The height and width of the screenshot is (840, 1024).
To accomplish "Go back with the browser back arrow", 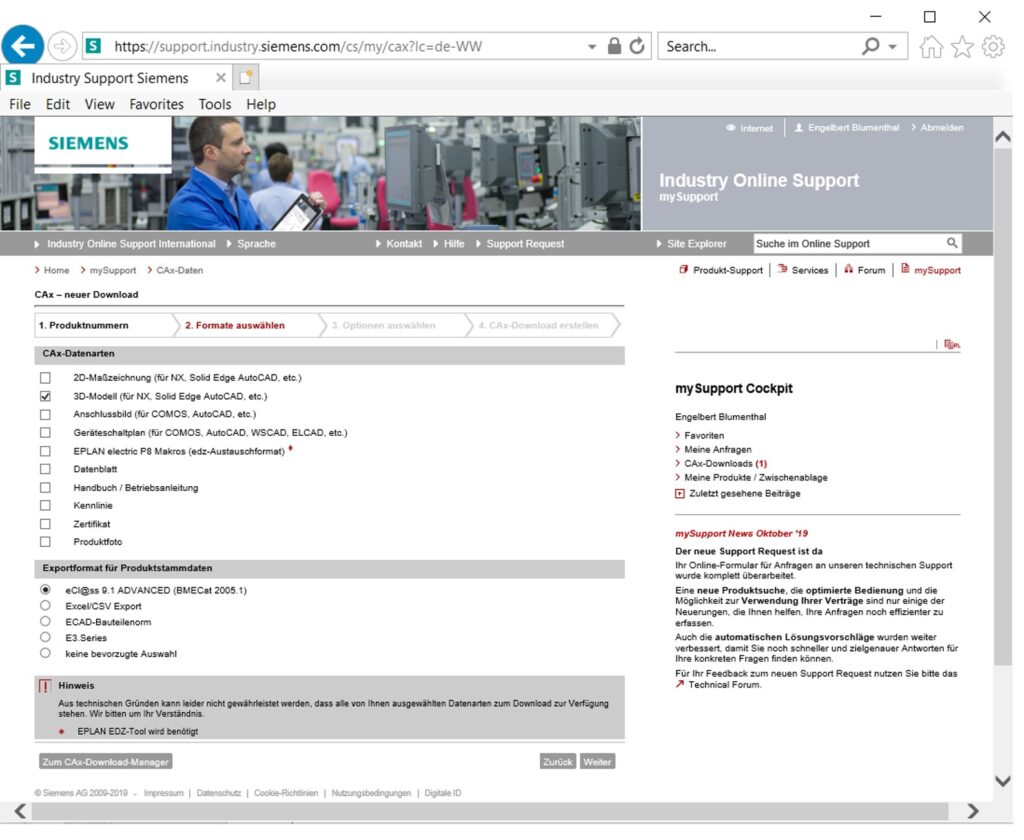I will tap(23, 46).
